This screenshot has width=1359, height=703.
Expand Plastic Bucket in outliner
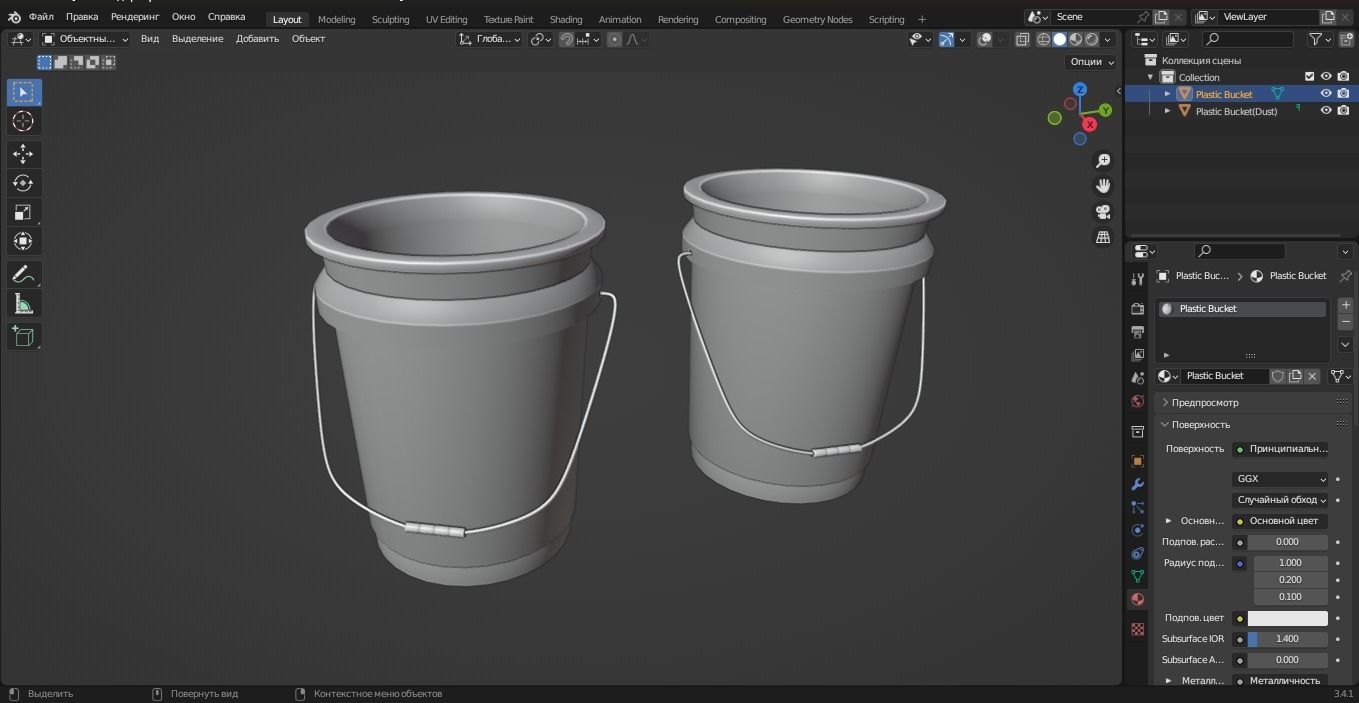pos(1167,94)
